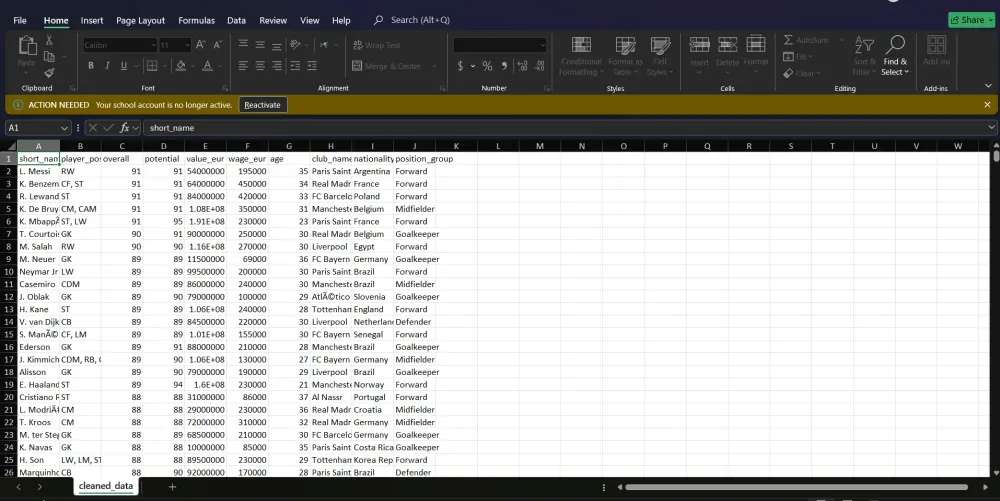This screenshot has height=501, width=1000.
Task: Click the Copy icon
Action: 49,56
